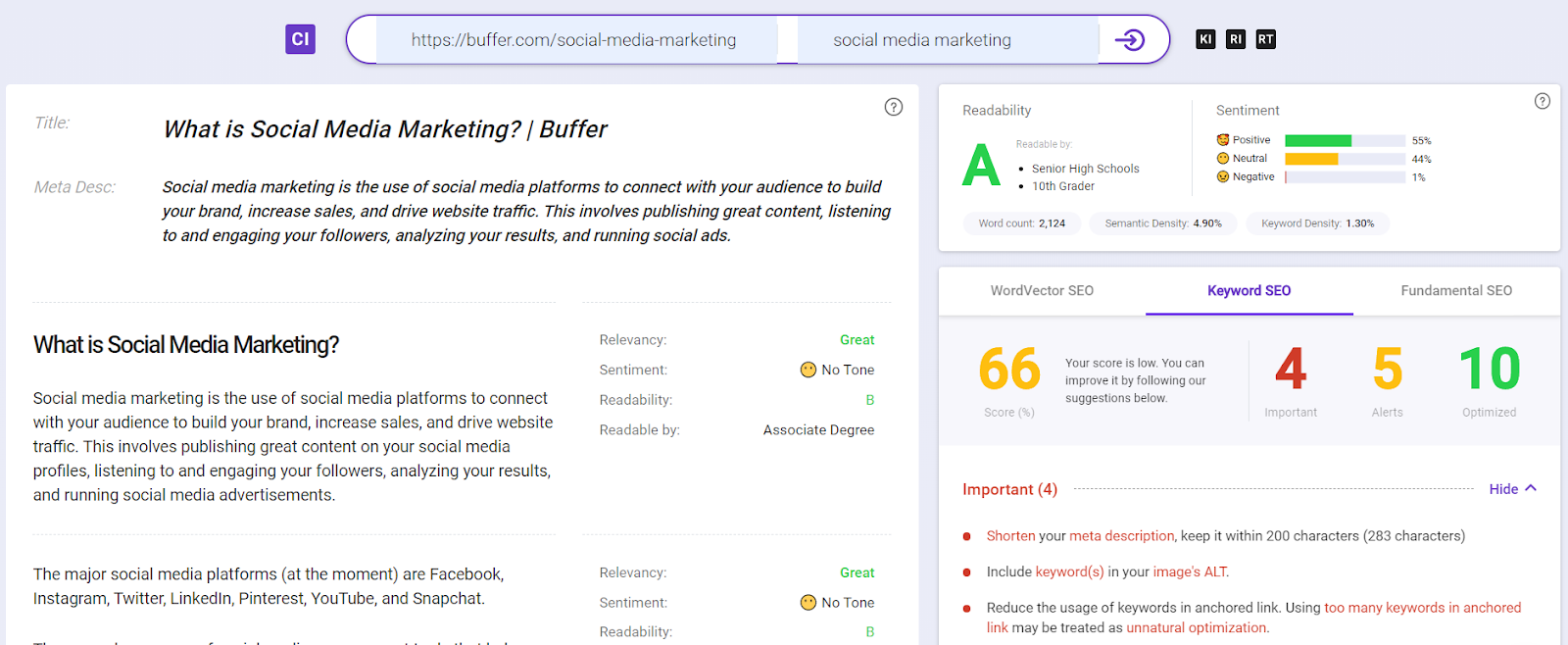
Task: Click the 66 Score value
Action: 1009,370
